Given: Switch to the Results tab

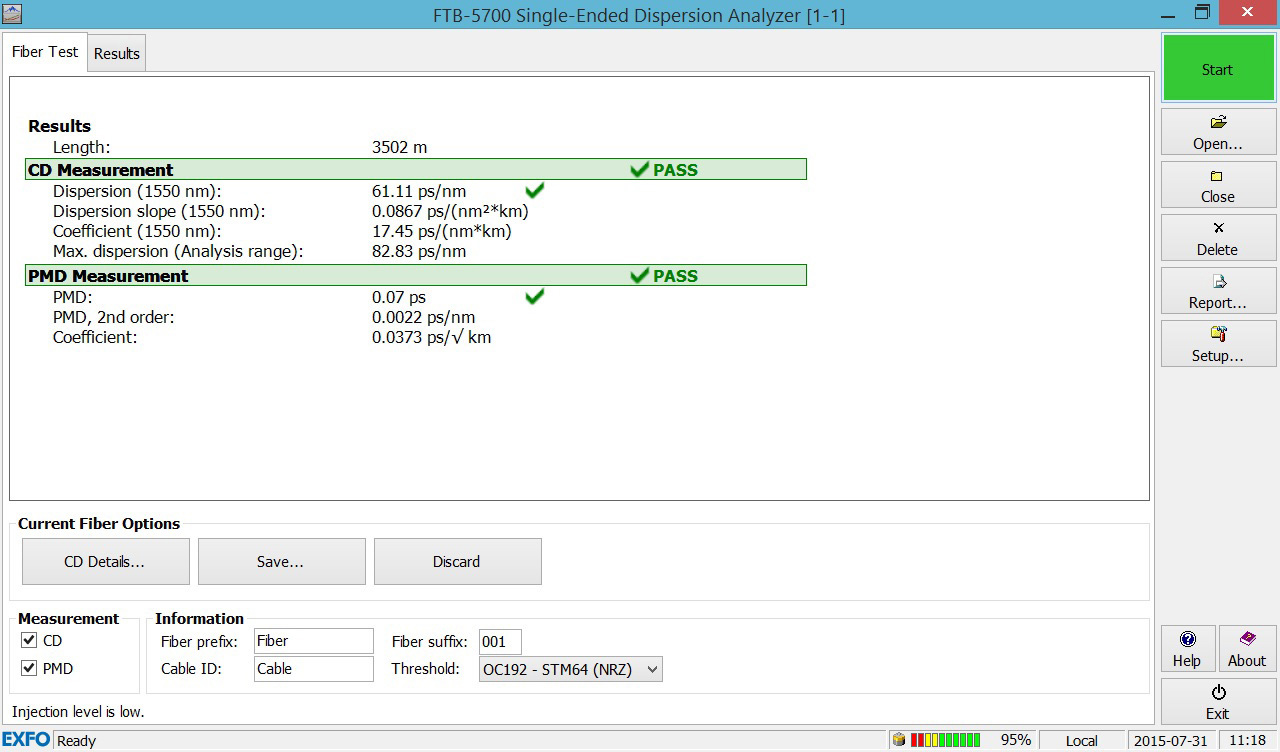Looking at the screenshot, I should coord(117,54).
